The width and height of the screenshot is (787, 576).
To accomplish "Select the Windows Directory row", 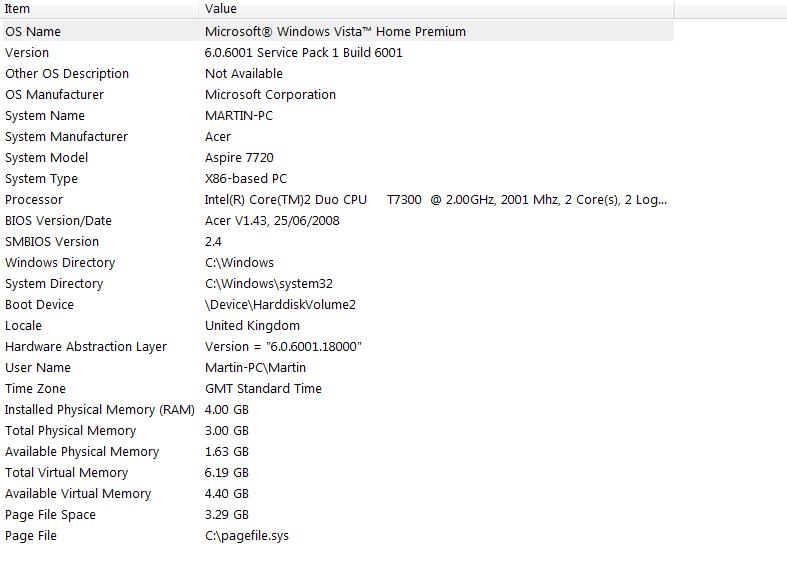I will tap(337, 263).
